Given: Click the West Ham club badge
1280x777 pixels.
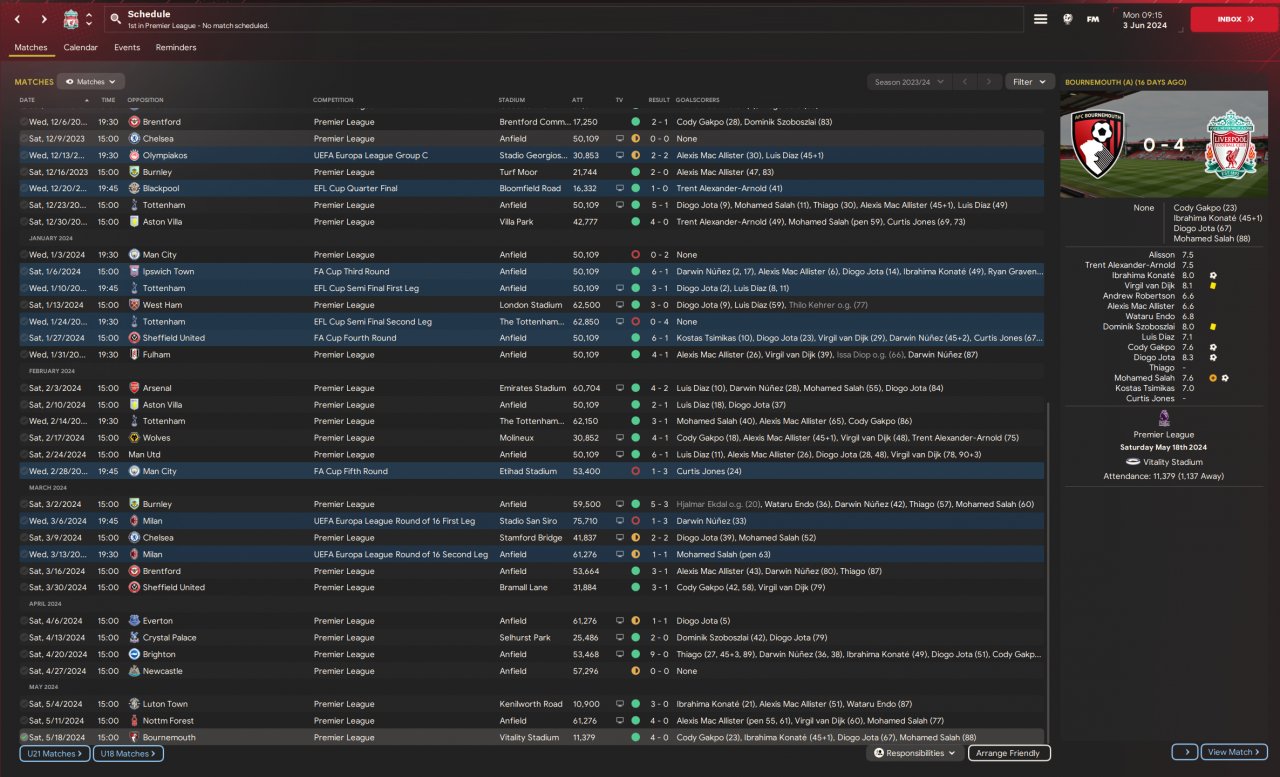Looking at the screenshot, I should [134, 305].
